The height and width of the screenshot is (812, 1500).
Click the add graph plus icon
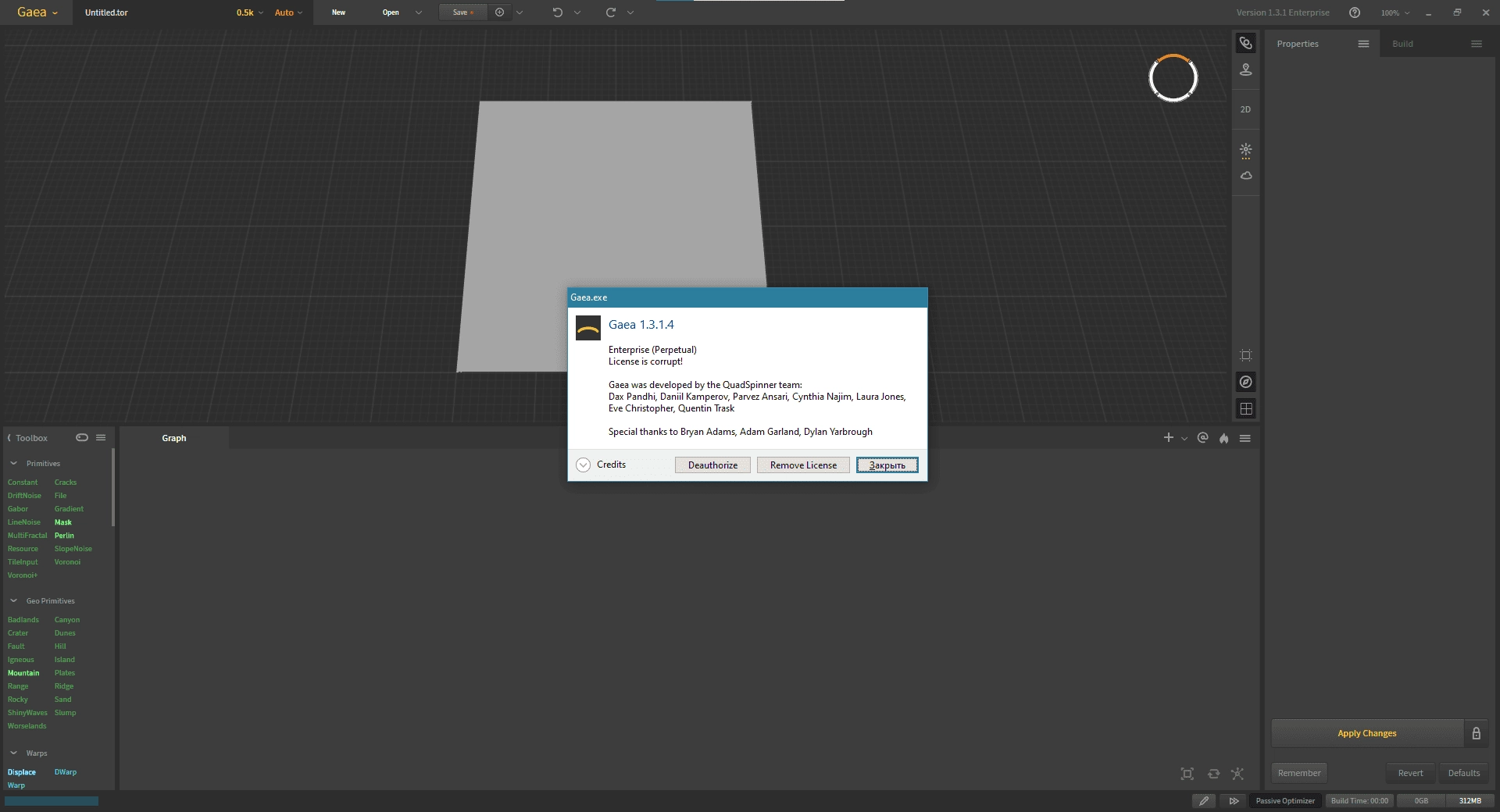pyautogui.click(x=1169, y=438)
